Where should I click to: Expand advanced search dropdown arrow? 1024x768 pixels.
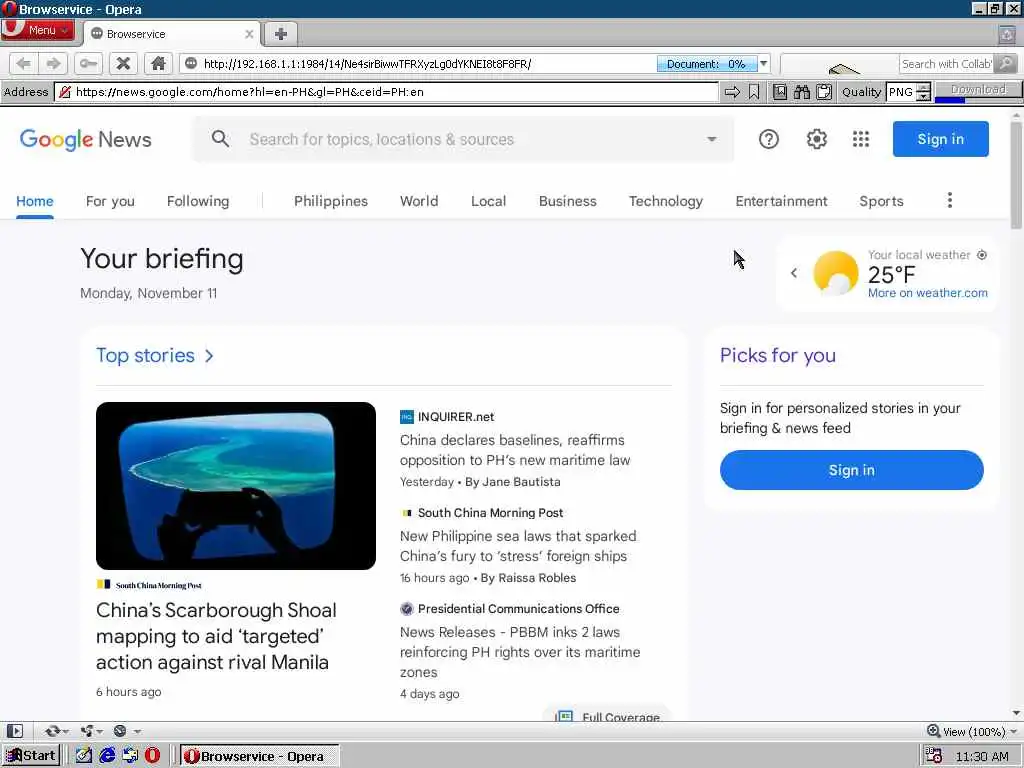click(712, 139)
